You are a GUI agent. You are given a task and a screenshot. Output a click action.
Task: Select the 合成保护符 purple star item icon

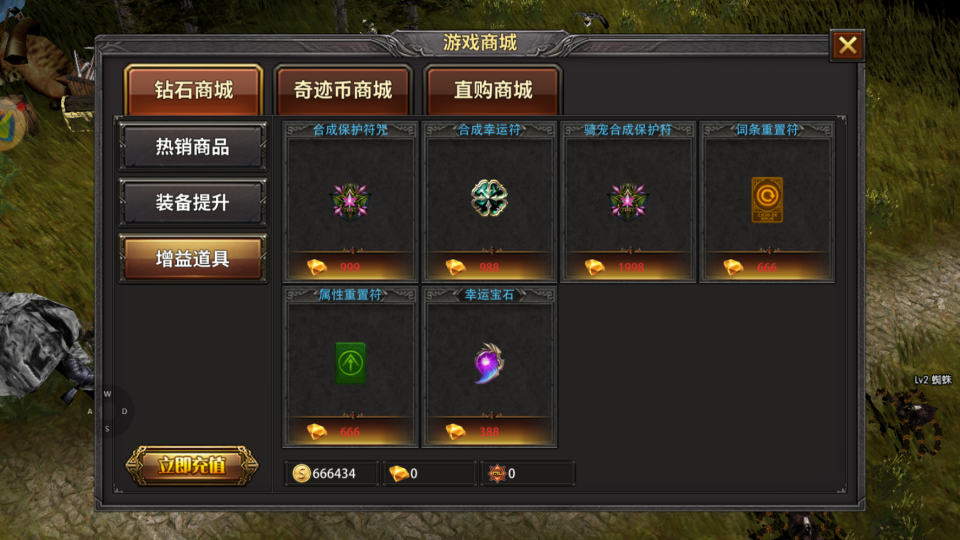pos(350,201)
